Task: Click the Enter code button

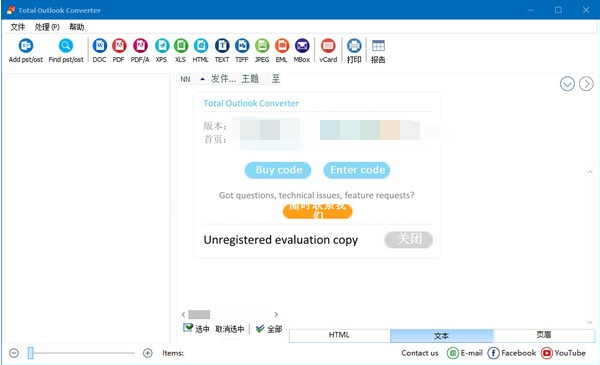Action: point(357,170)
